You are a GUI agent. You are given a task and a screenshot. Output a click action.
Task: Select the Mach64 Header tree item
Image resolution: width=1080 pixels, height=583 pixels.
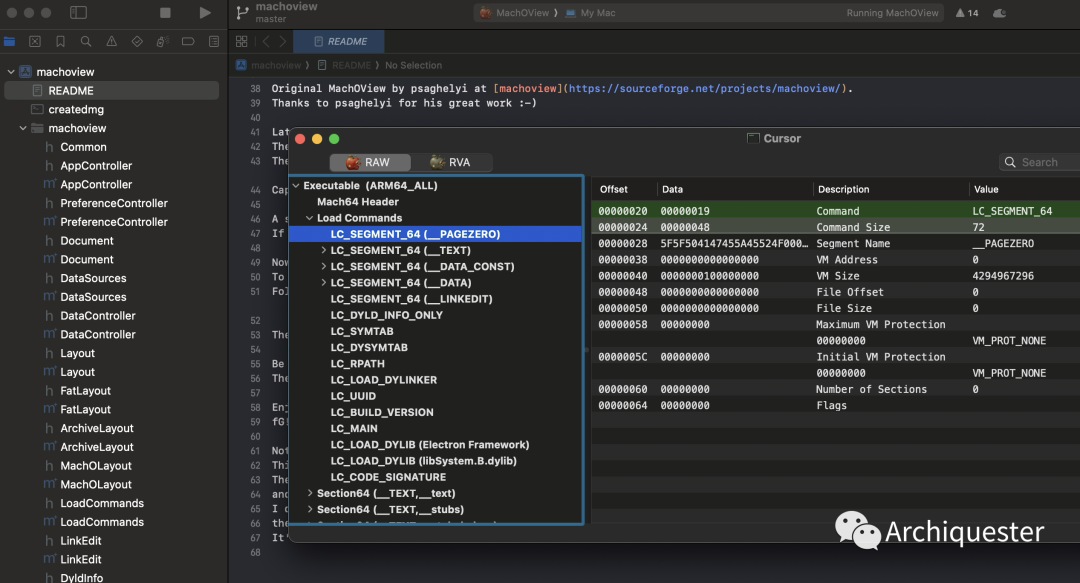click(x=357, y=202)
